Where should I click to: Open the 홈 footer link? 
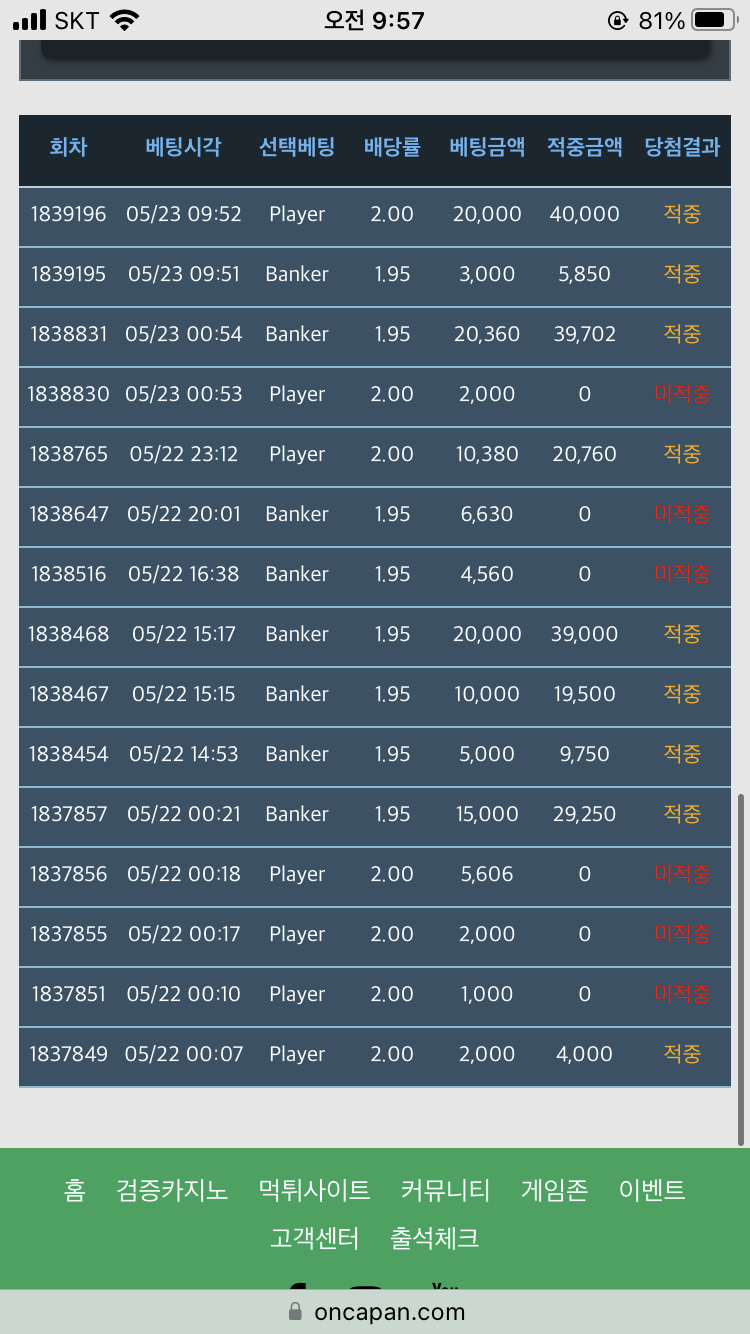[x=75, y=1190]
